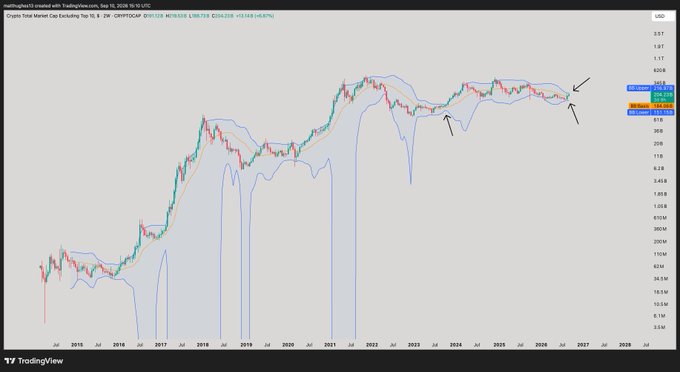This screenshot has width=680, height=372.
Task: Click the matthughes13 created with TradingView.com caption
Action: point(77,6)
